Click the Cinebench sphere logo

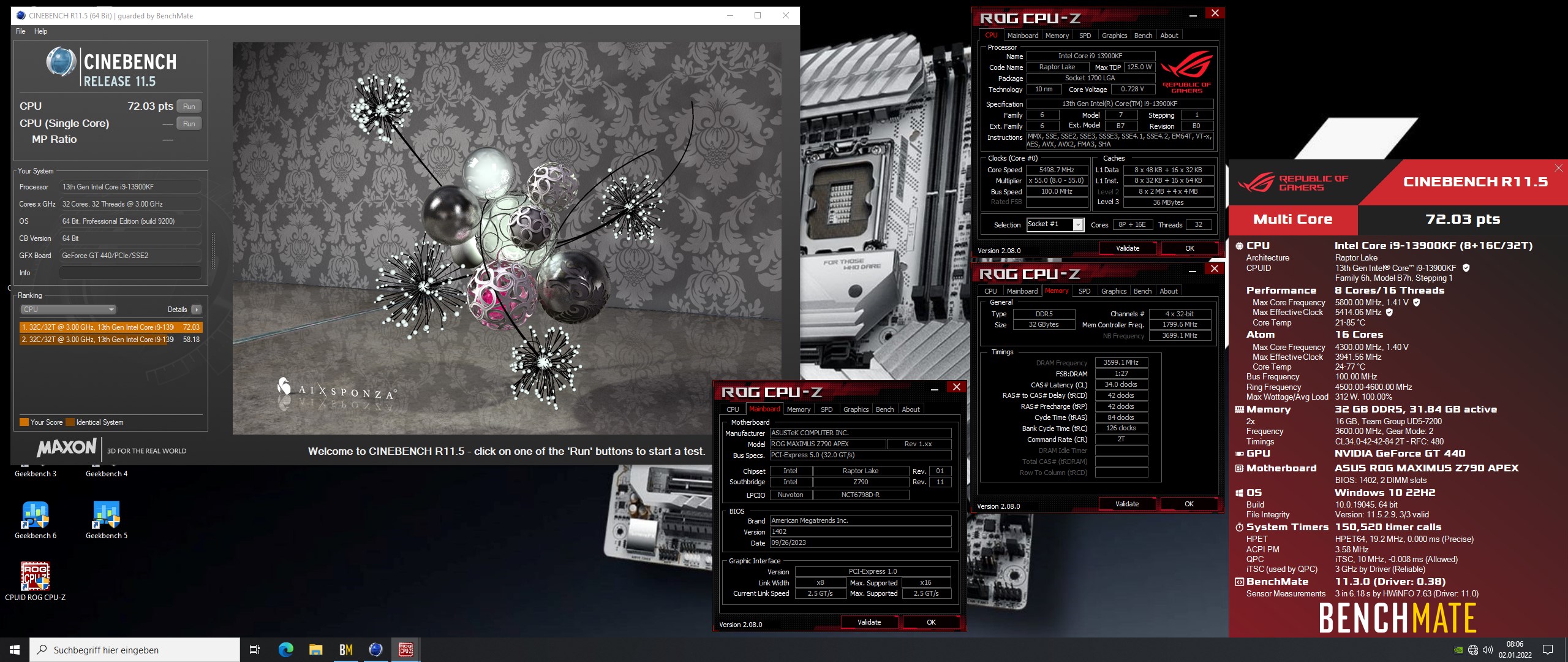(61, 61)
